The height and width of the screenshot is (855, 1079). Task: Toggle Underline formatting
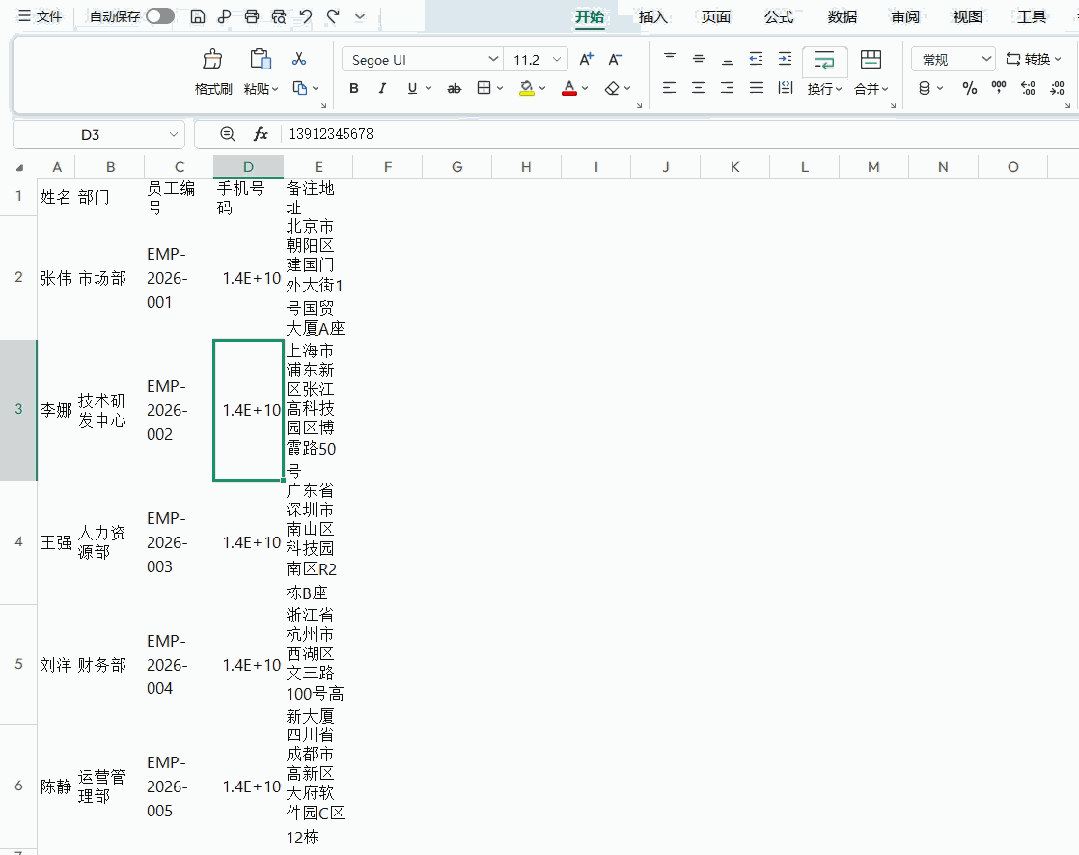click(412, 88)
